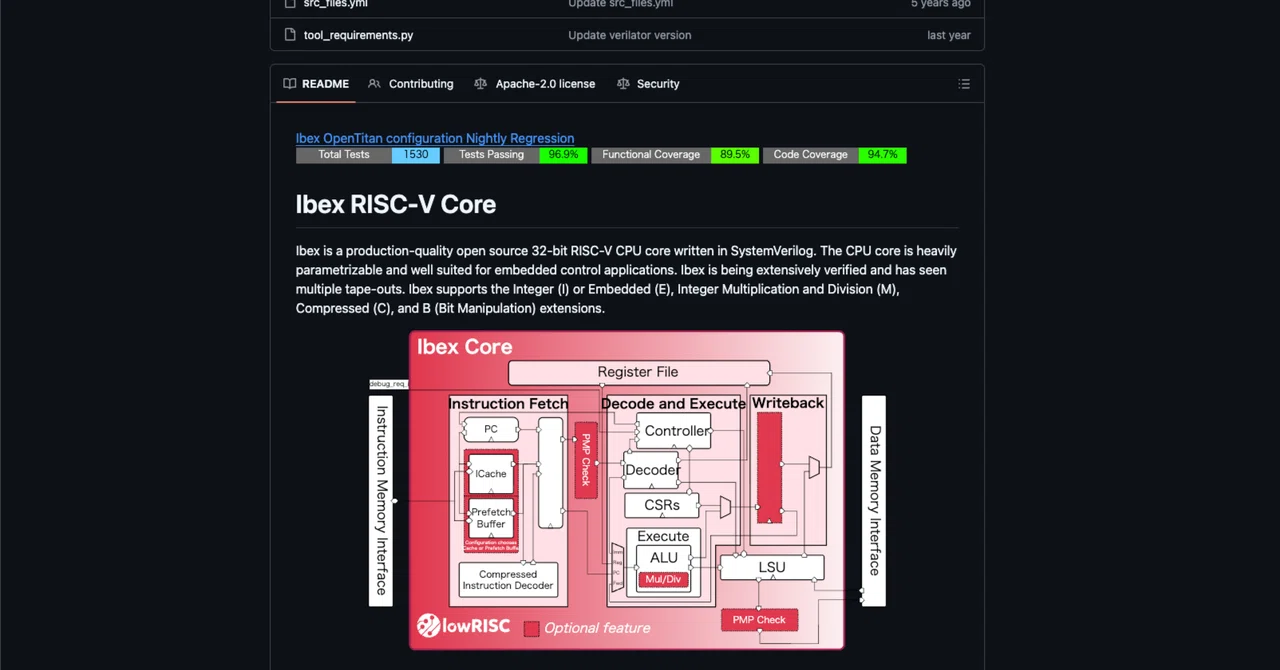The height and width of the screenshot is (670, 1280).
Task: Click the 'last year' timestamp for tool_requirements.py
Action: point(949,35)
